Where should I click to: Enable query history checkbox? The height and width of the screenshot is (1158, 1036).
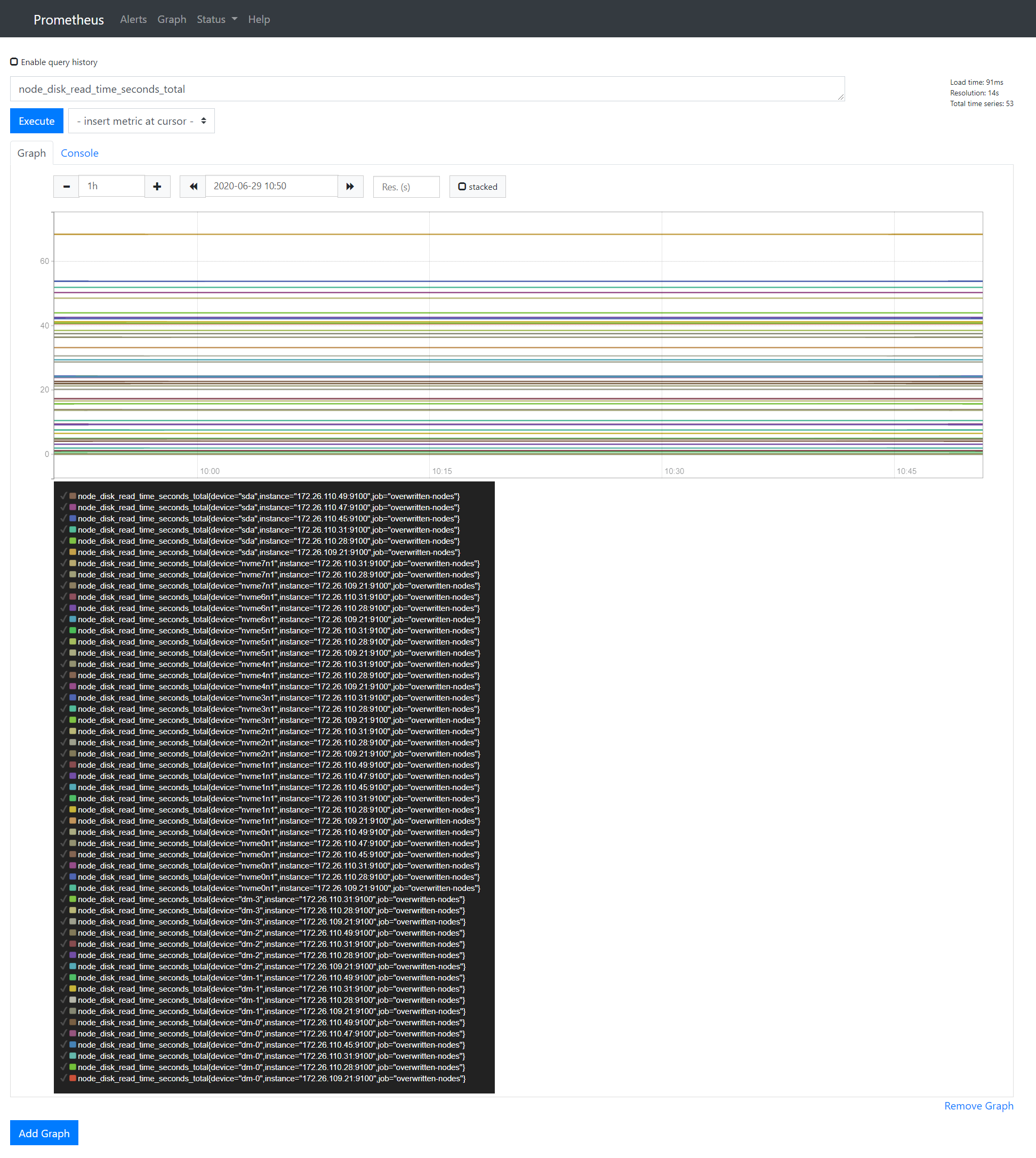14,62
